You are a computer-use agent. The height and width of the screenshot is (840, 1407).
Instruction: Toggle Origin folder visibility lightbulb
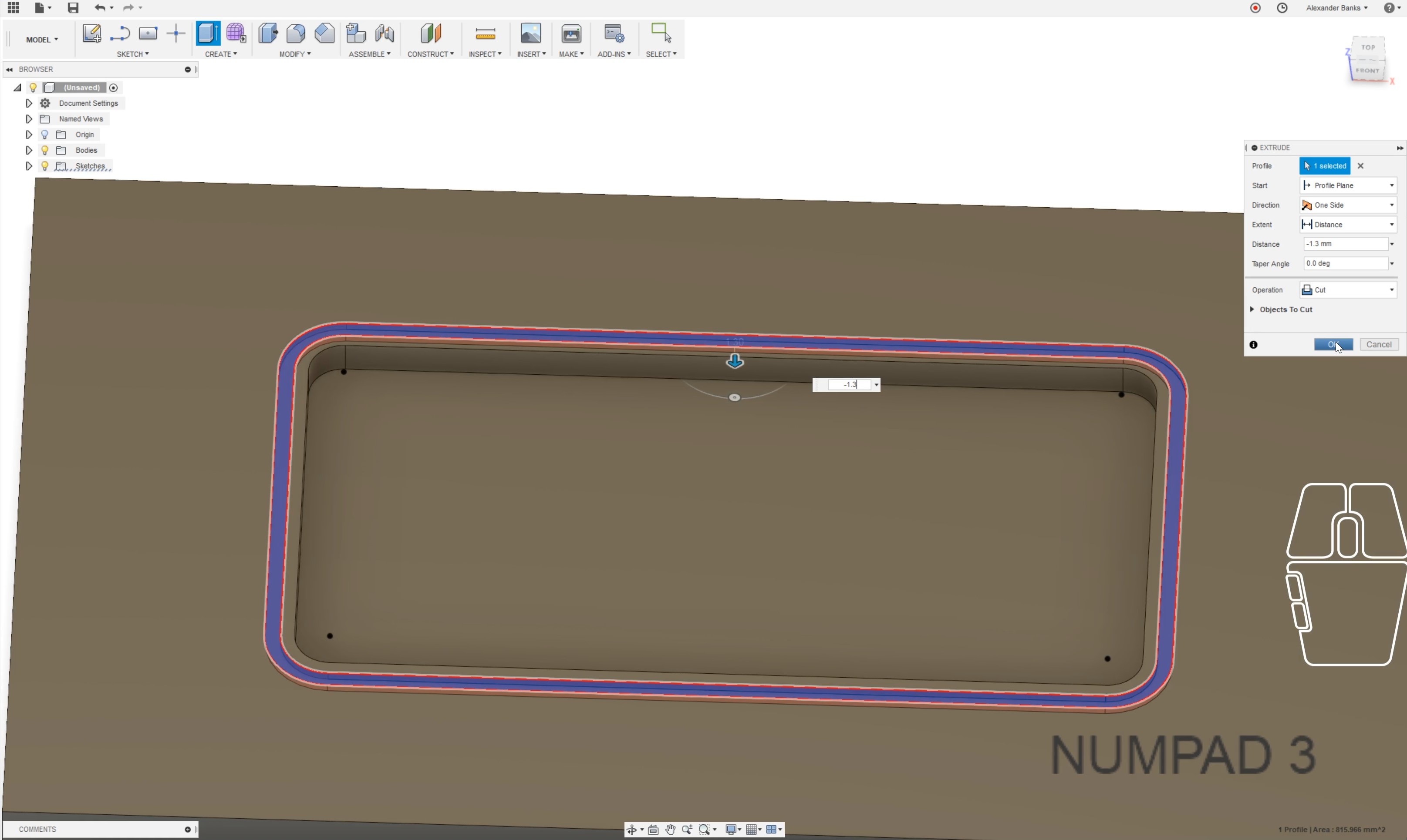point(45,135)
